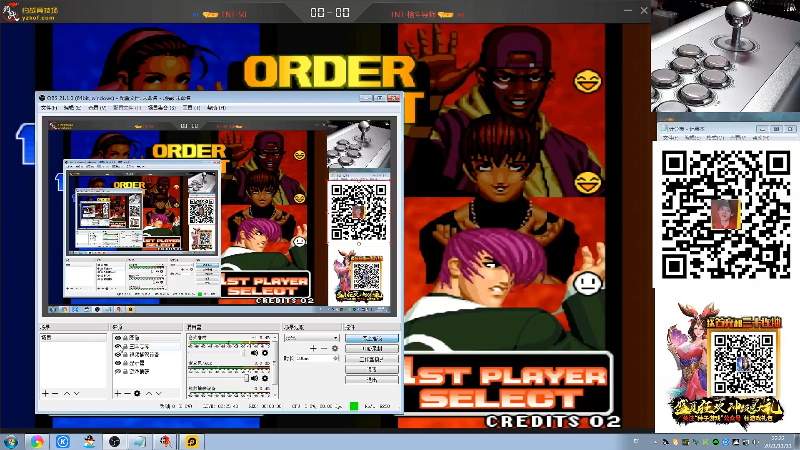This screenshot has height=450, width=800.
Task: Move scene down with the down arrow
Action: pyautogui.click(x=77, y=393)
